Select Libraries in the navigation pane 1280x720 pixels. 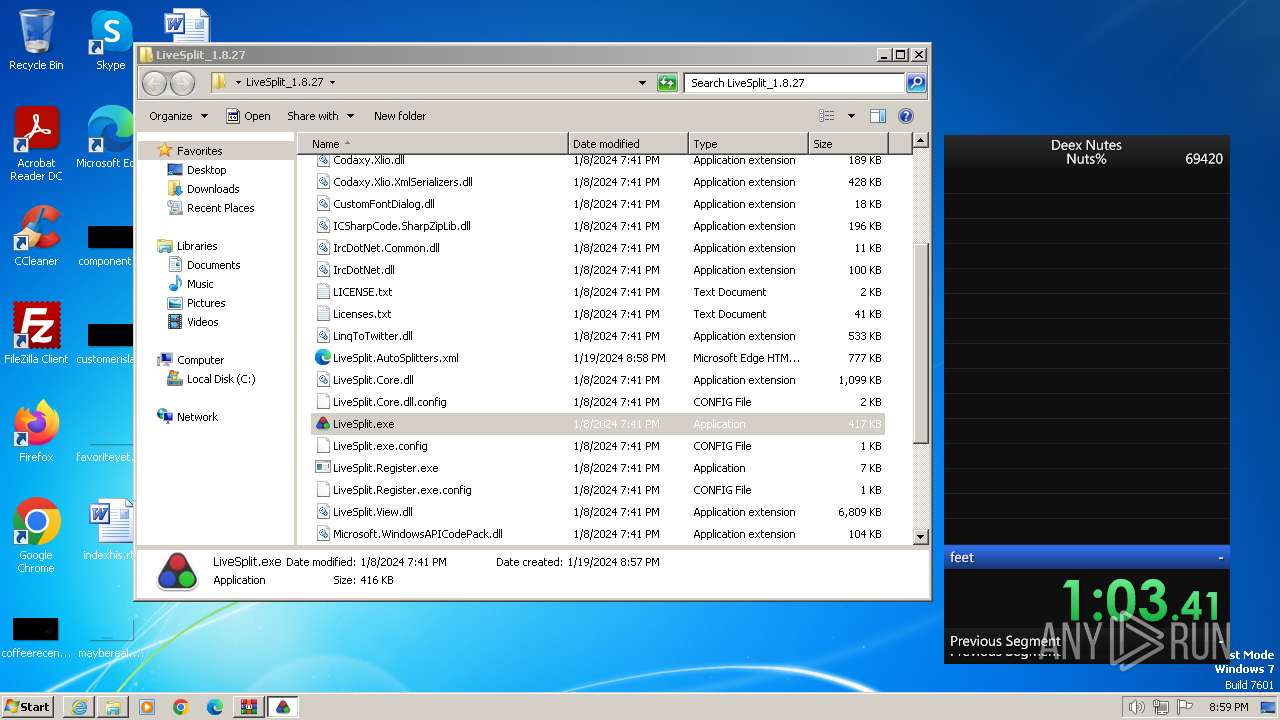[x=197, y=246]
